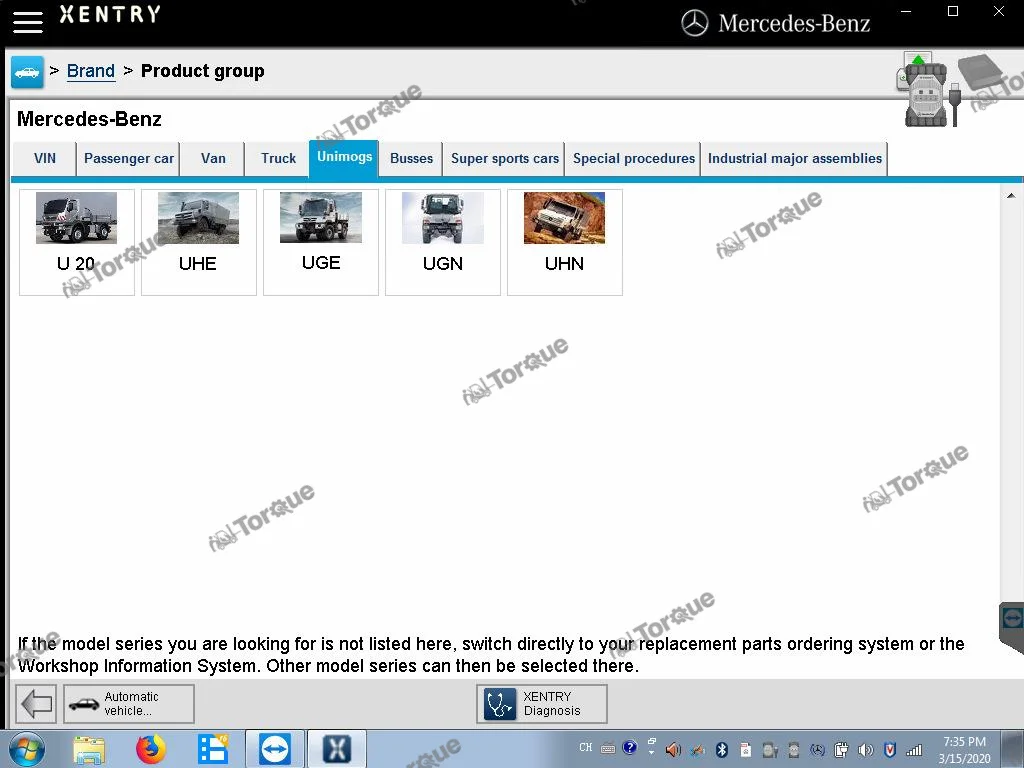The height and width of the screenshot is (768, 1024).
Task: Click the blue car home icon
Action: pyautogui.click(x=27, y=72)
